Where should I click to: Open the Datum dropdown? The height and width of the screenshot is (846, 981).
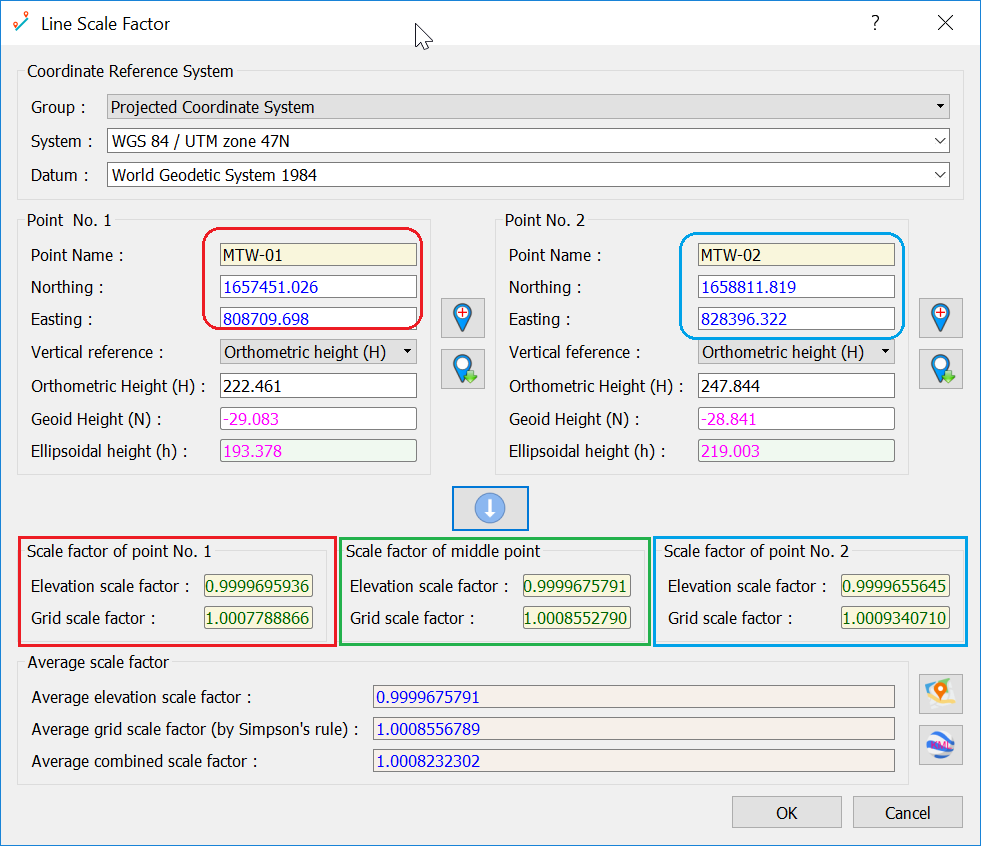[528, 175]
